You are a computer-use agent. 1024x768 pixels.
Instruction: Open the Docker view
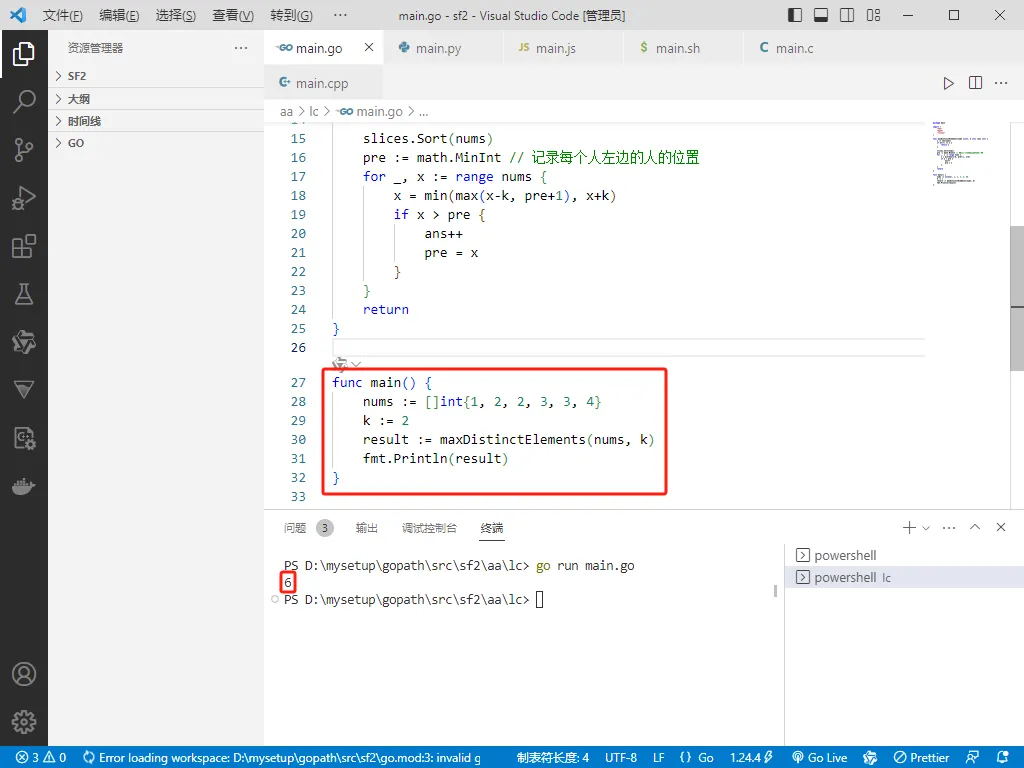coord(24,487)
